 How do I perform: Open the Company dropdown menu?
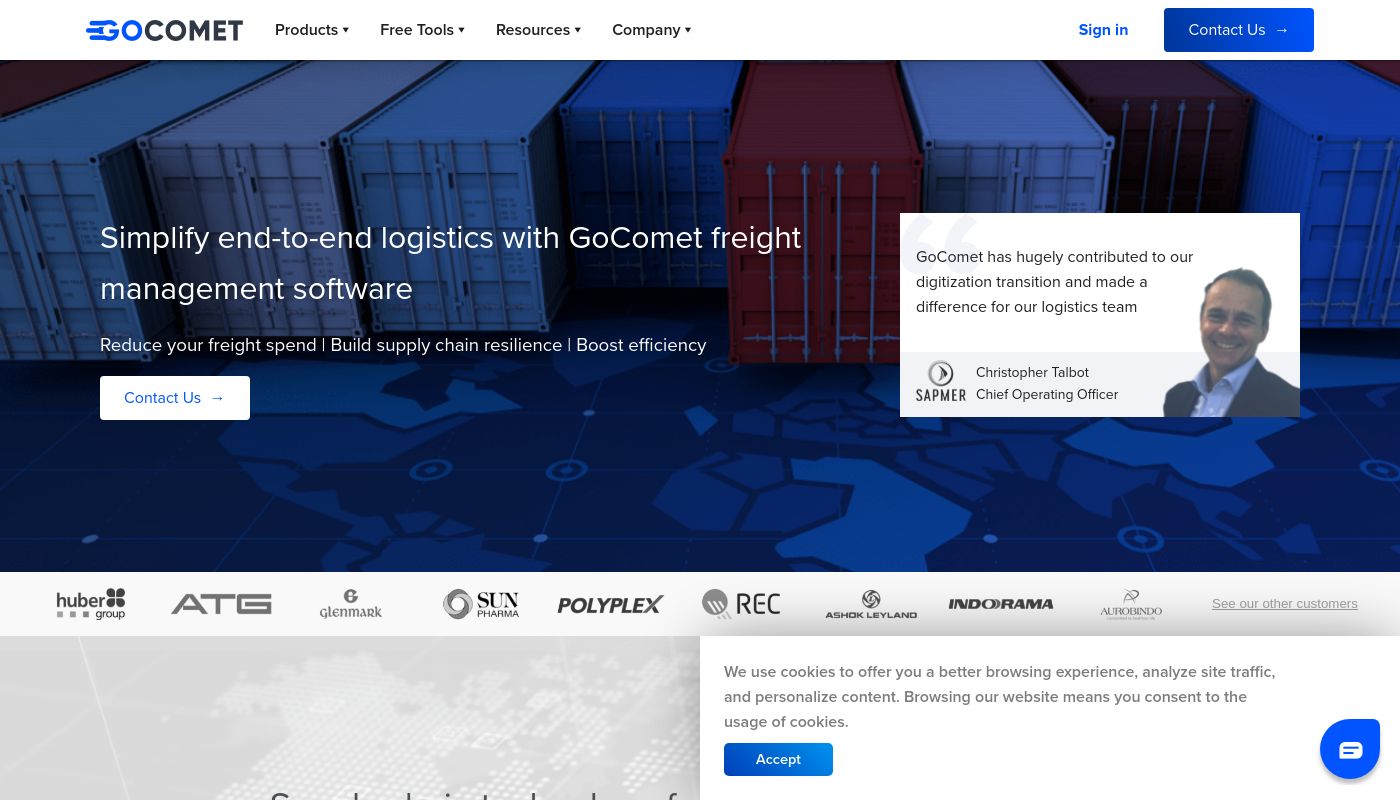click(x=651, y=30)
